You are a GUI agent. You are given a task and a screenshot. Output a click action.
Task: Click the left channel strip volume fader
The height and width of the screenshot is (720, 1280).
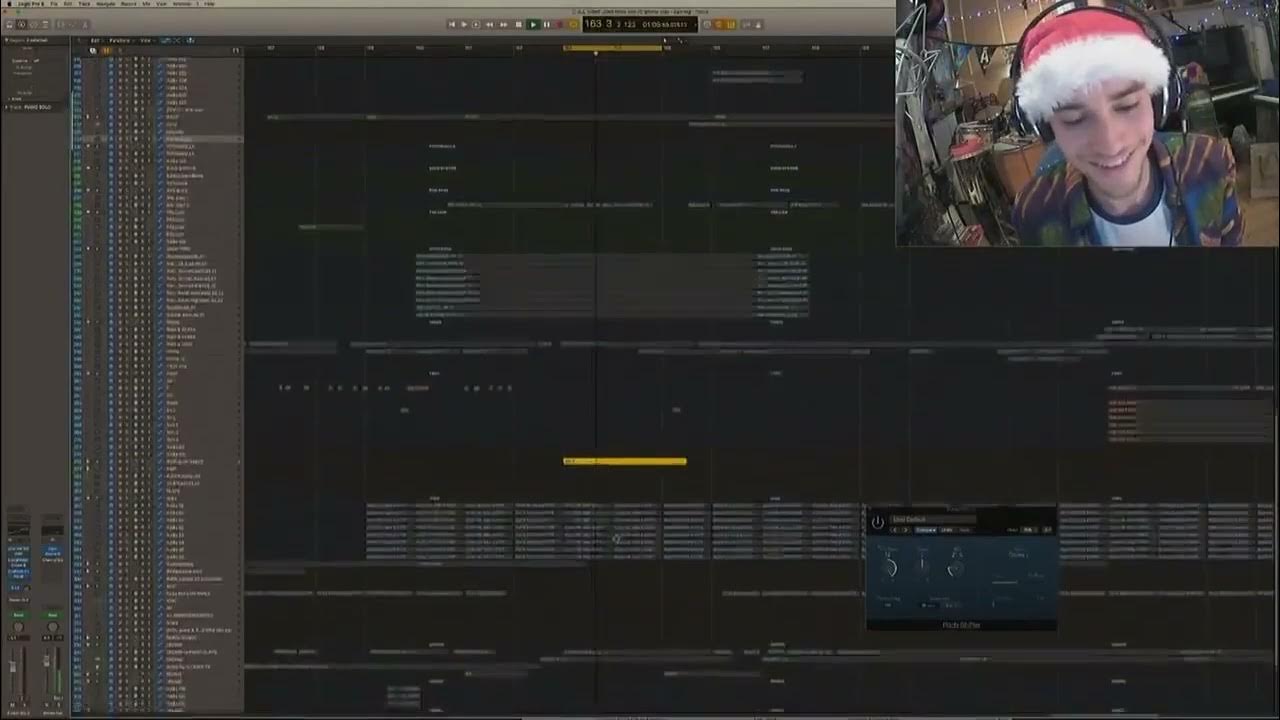(13, 666)
